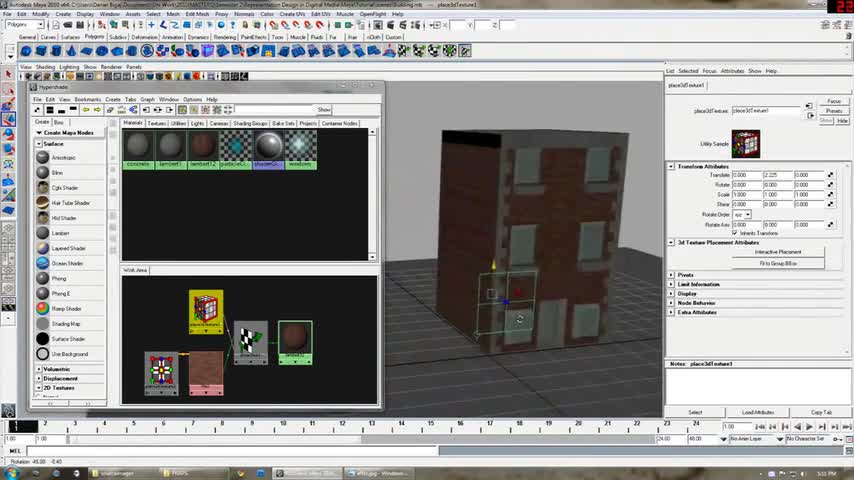Select the checker projection node in Work Area

click(x=251, y=343)
